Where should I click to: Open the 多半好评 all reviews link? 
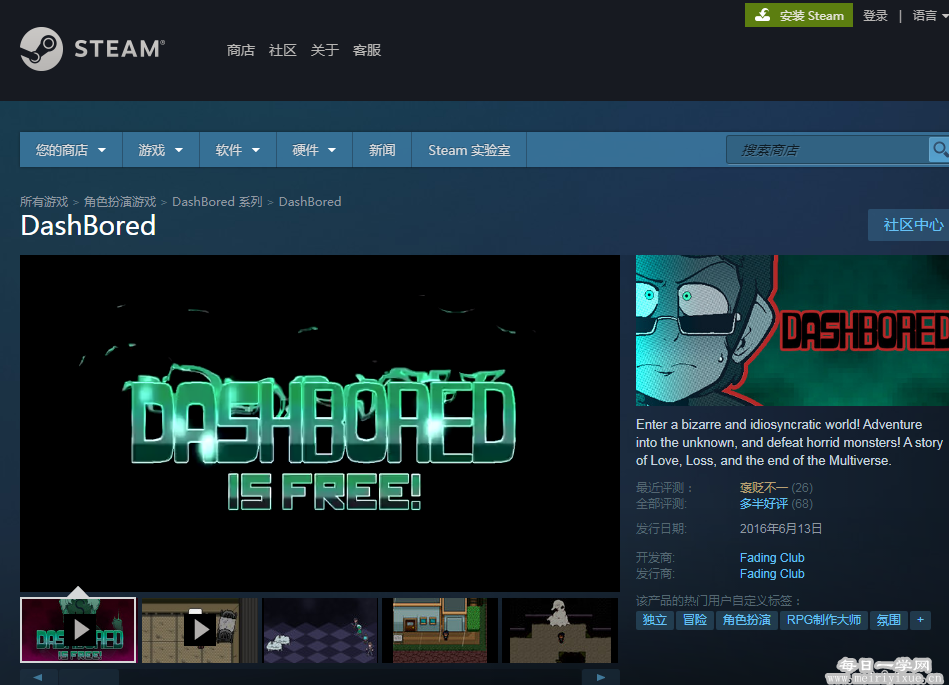764,504
